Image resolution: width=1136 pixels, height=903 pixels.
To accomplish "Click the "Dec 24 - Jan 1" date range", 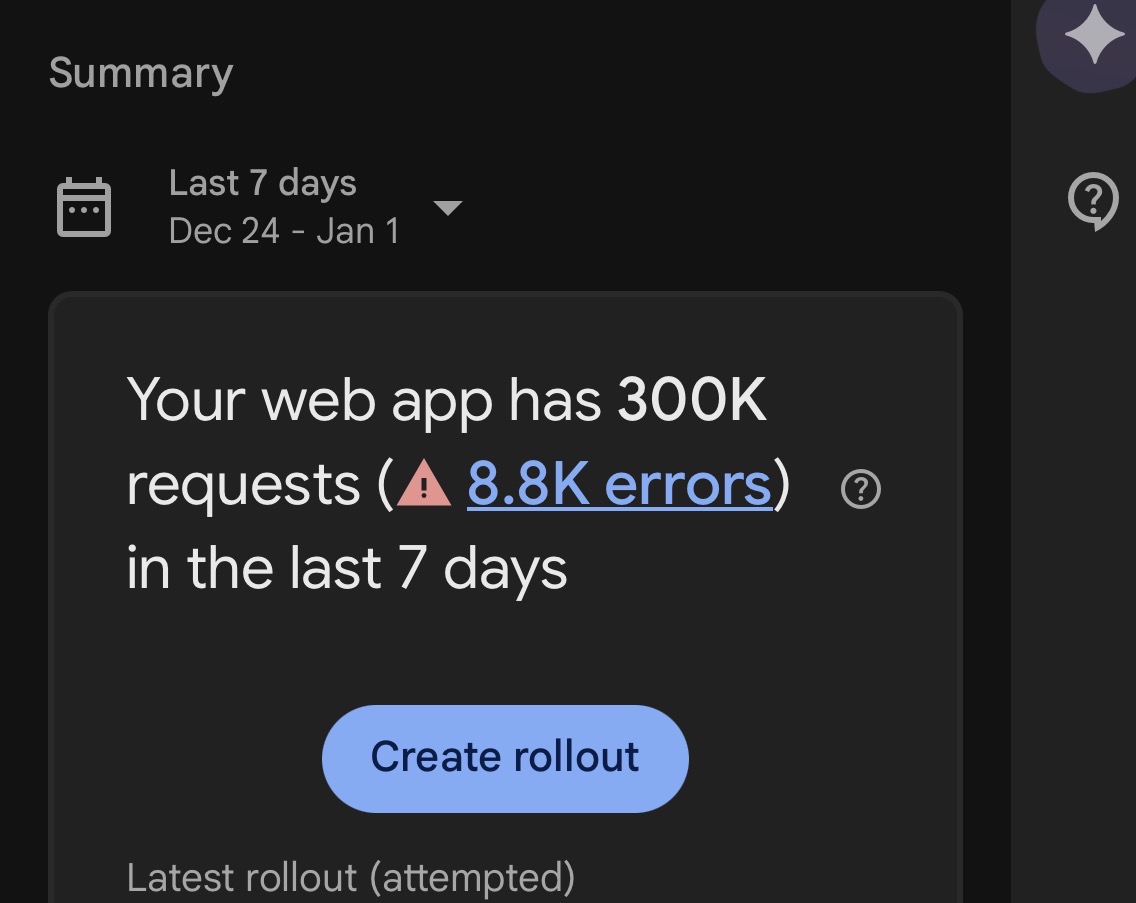I will pos(284,231).
